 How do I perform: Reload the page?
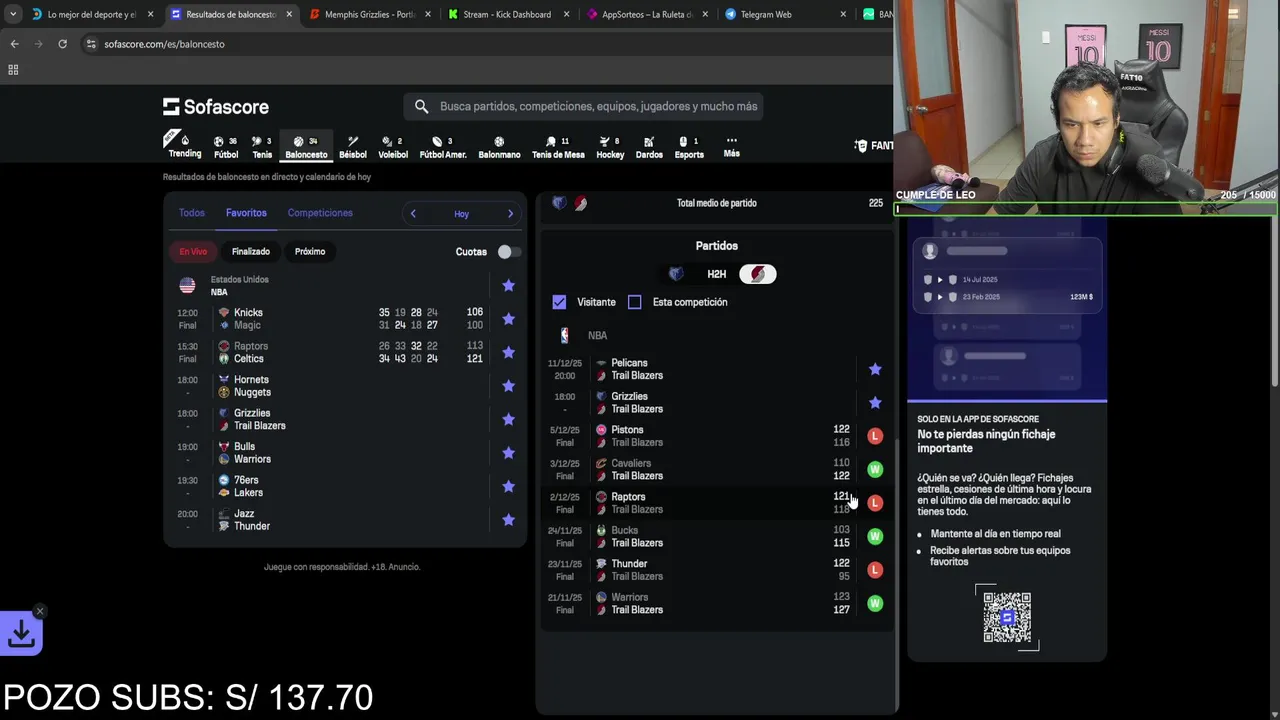62,44
